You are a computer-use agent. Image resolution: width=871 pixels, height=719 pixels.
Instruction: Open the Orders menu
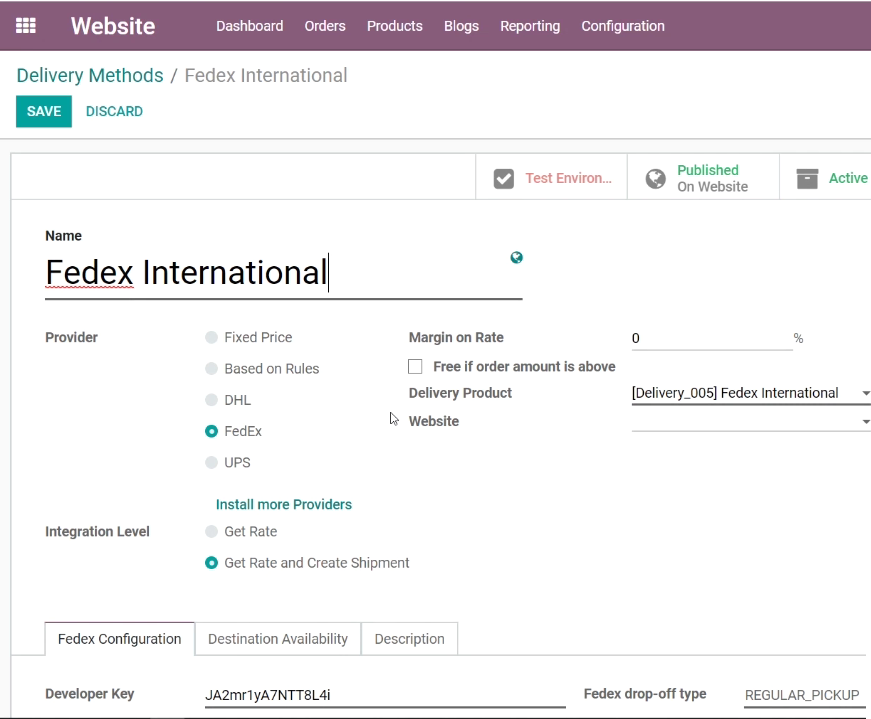click(x=325, y=26)
